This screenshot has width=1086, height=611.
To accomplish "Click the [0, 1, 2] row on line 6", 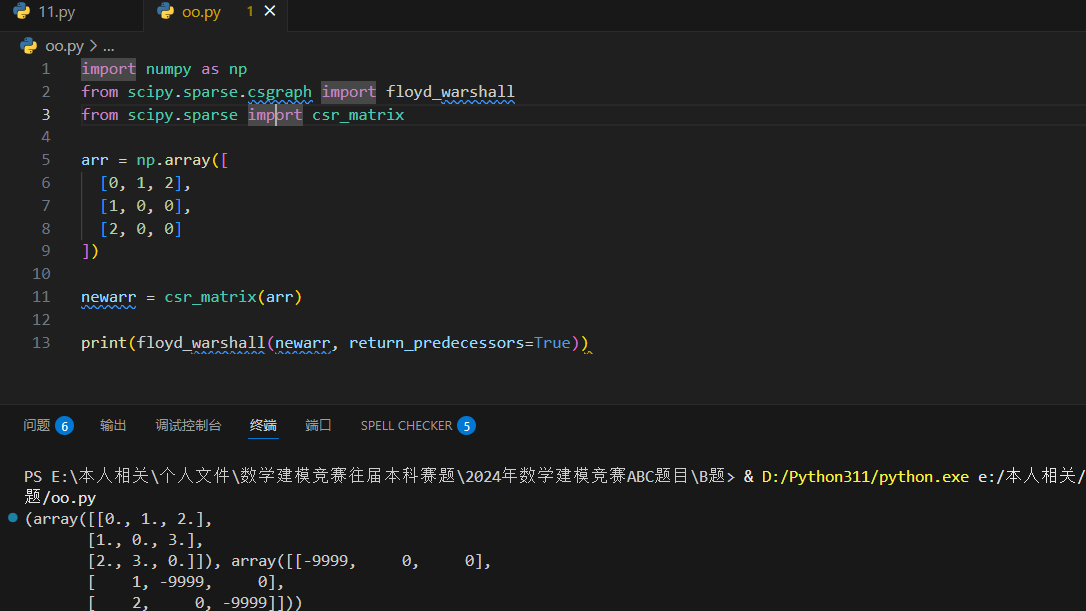I will pos(141,183).
